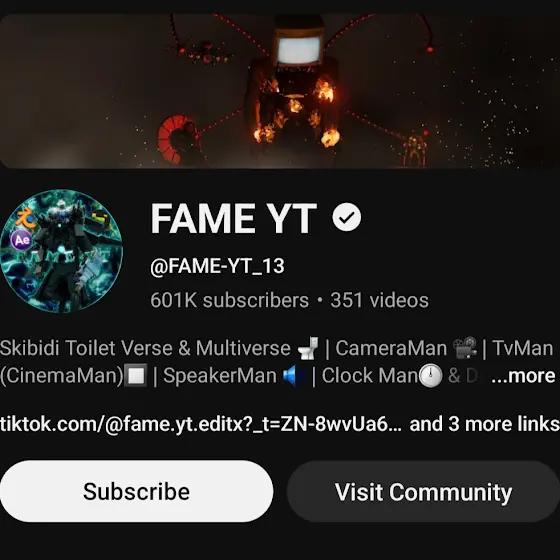Click the movie camera emoji
This screenshot has height=560, width=560.
(465, 348)
